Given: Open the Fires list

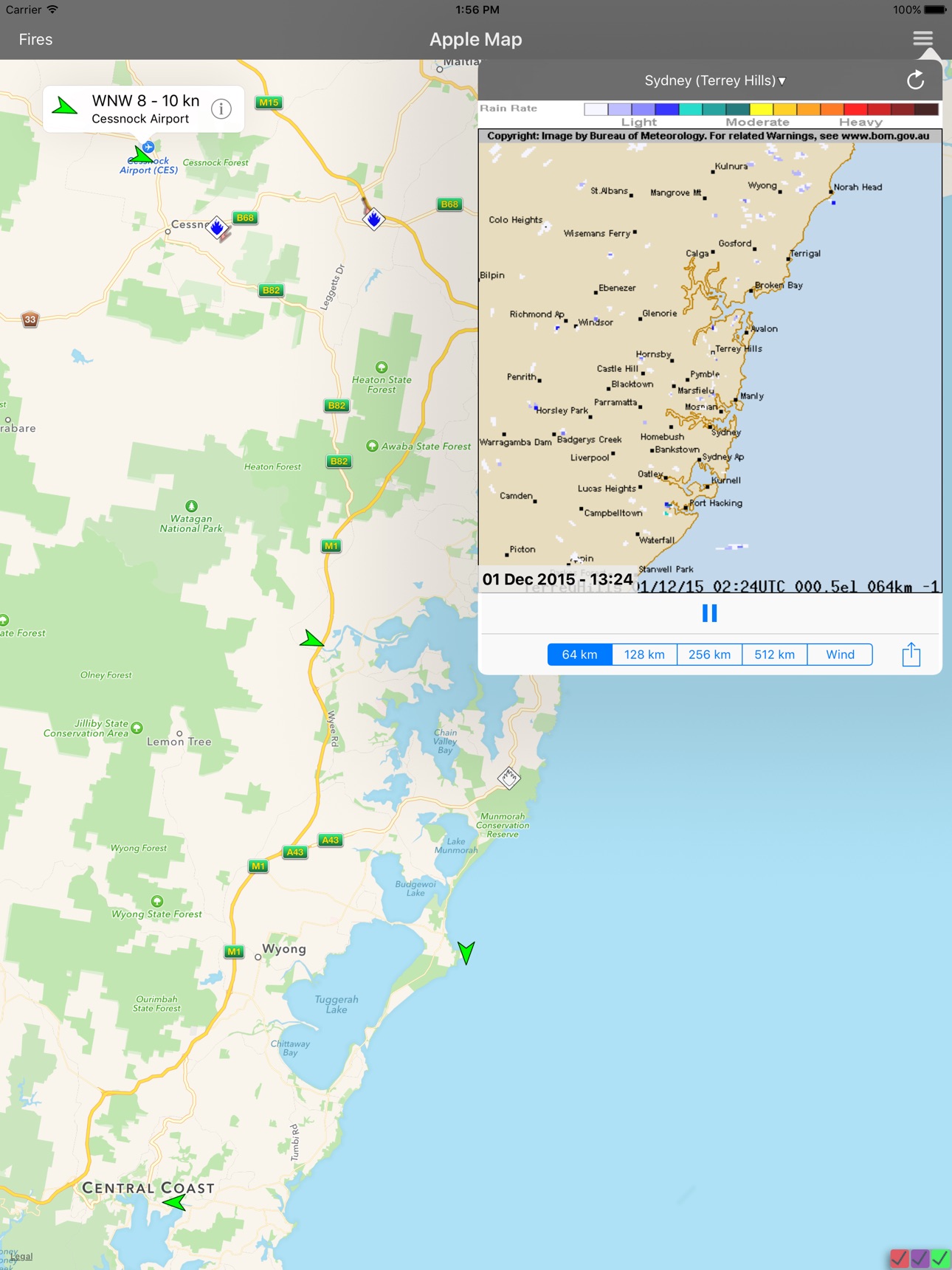Looking at the screenshot, I should pyautogui.click(x=35, y=39).
